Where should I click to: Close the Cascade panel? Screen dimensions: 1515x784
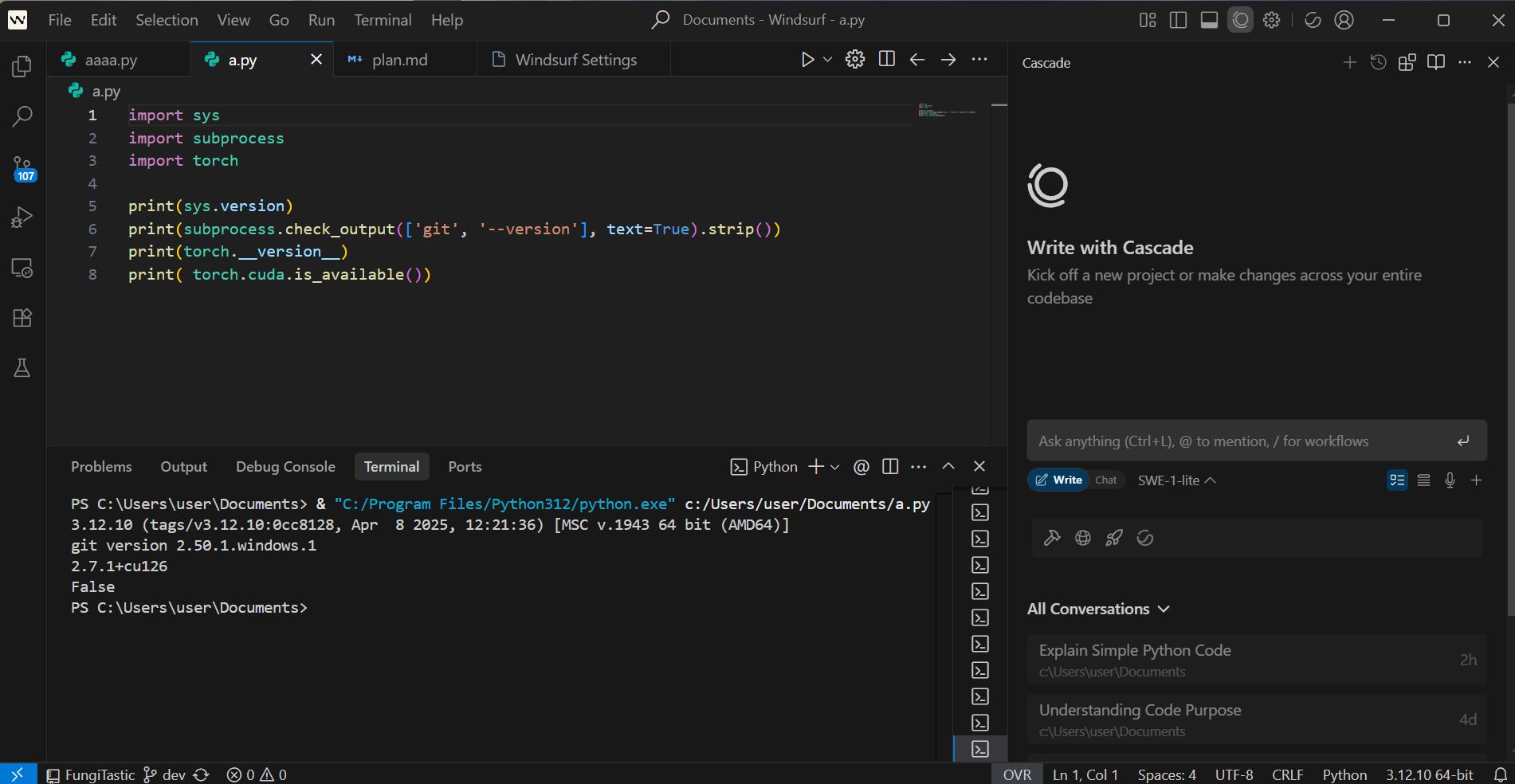point(1493,62)
